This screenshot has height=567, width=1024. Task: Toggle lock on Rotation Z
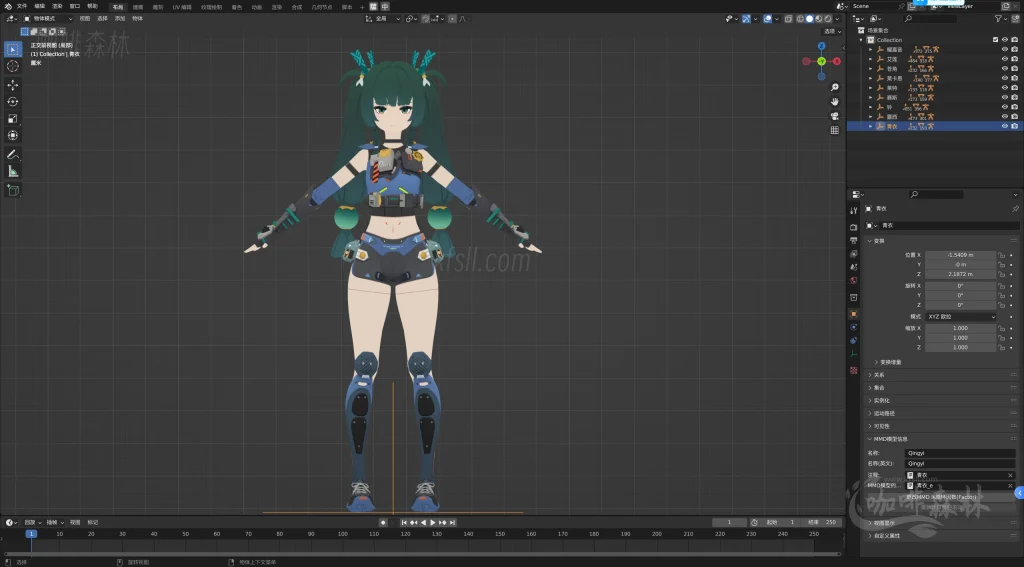click(1002, 305)
